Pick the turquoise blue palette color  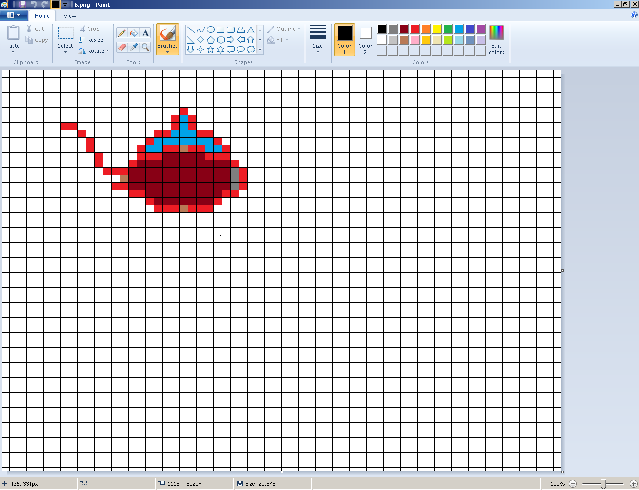tap(459, 29)
